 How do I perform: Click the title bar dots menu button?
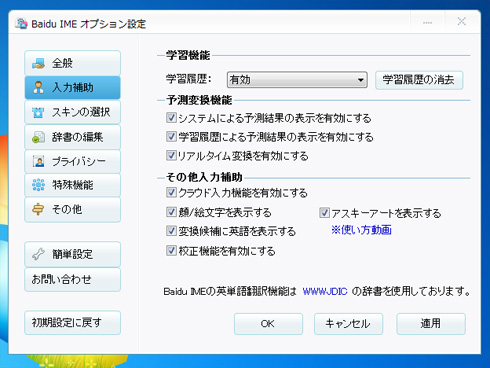click(x=428, y=22)
